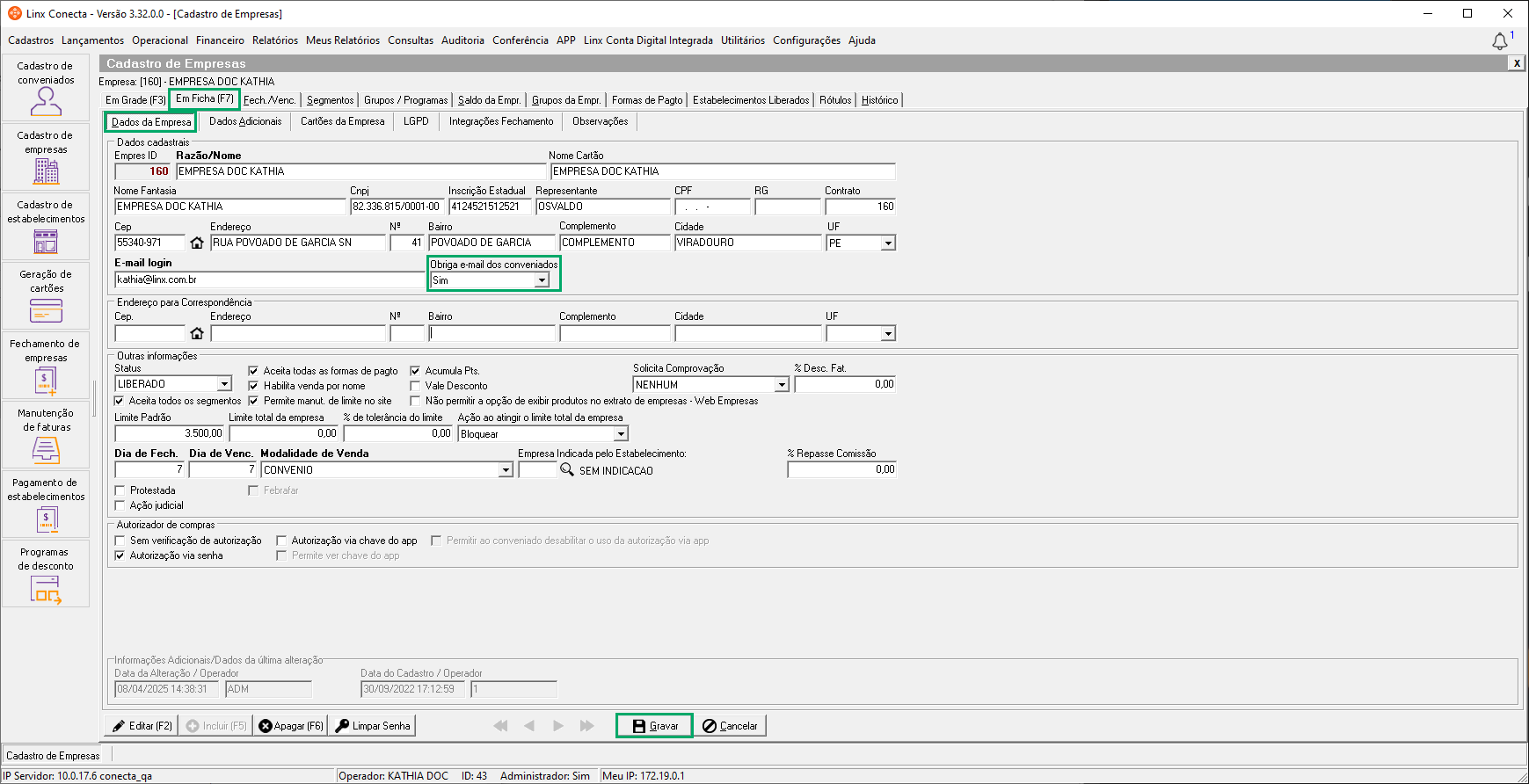Viewport: 1529px width, 784px height.
Task: Open Fechamento de empresas sidebar icon
Action: click(46, 366)
